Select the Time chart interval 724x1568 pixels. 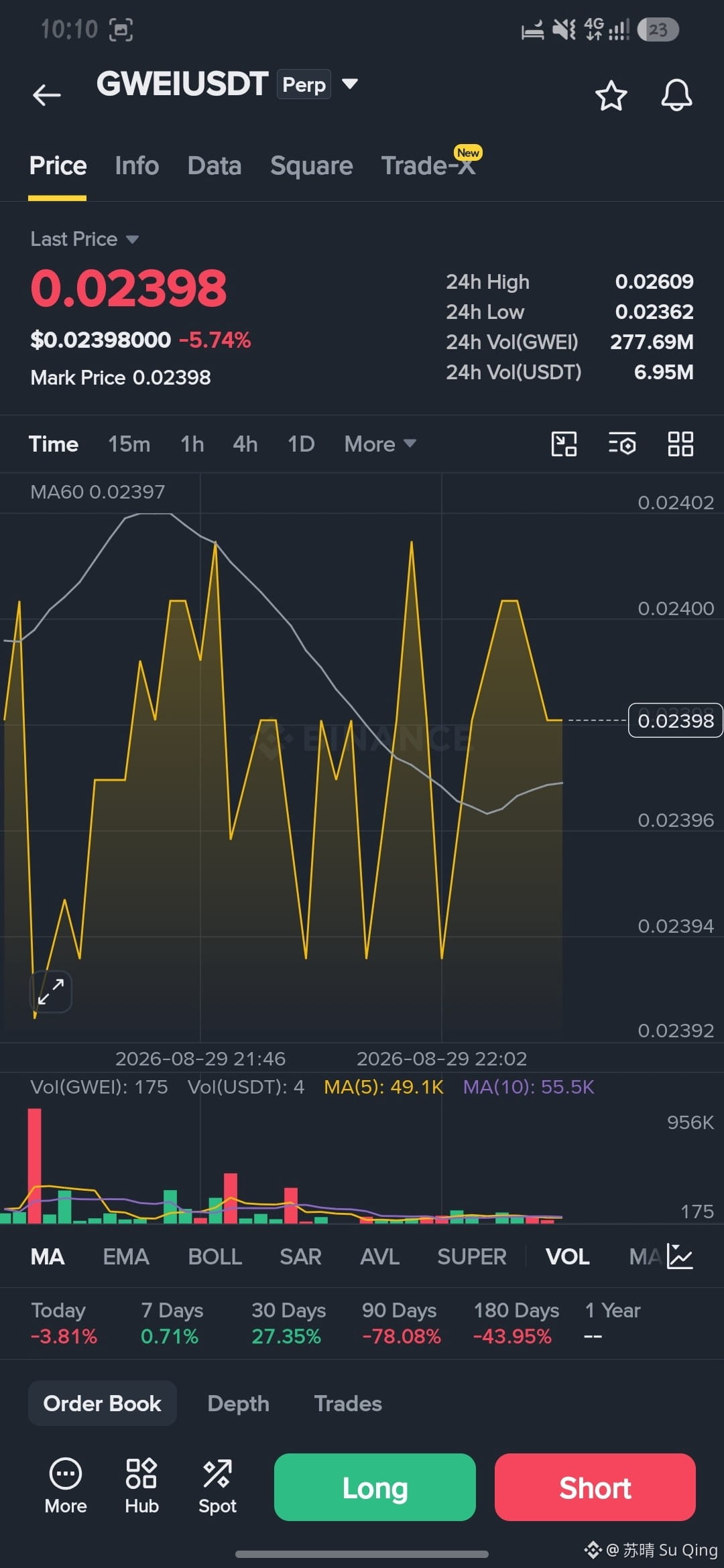[54, 444]
